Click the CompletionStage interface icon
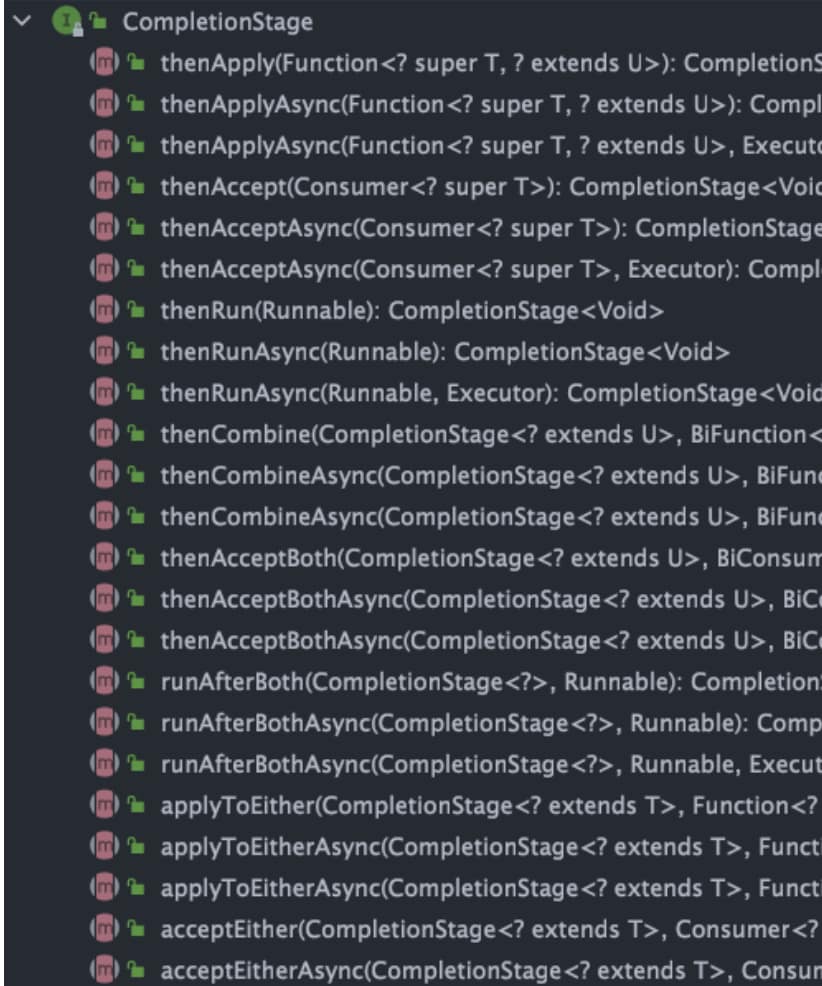The image size is (822, 986). (x=64, y=21)
